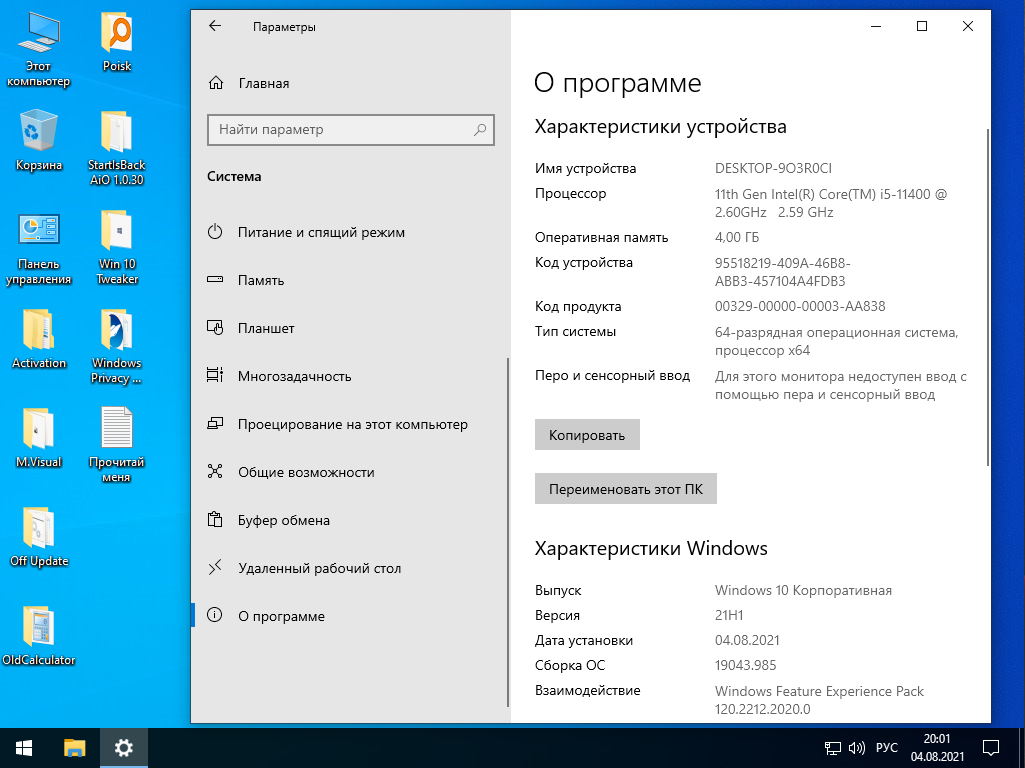Click into the Найти параметр search field
The width and height of the screenshot is (1025, 768).
click(x=340, y=130)
